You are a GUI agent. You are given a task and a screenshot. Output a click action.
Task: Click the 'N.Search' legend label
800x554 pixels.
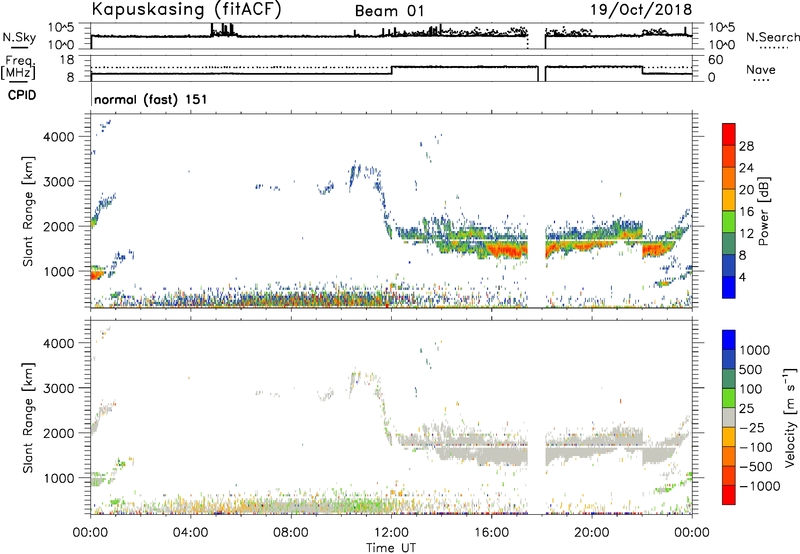pos(772,37)
